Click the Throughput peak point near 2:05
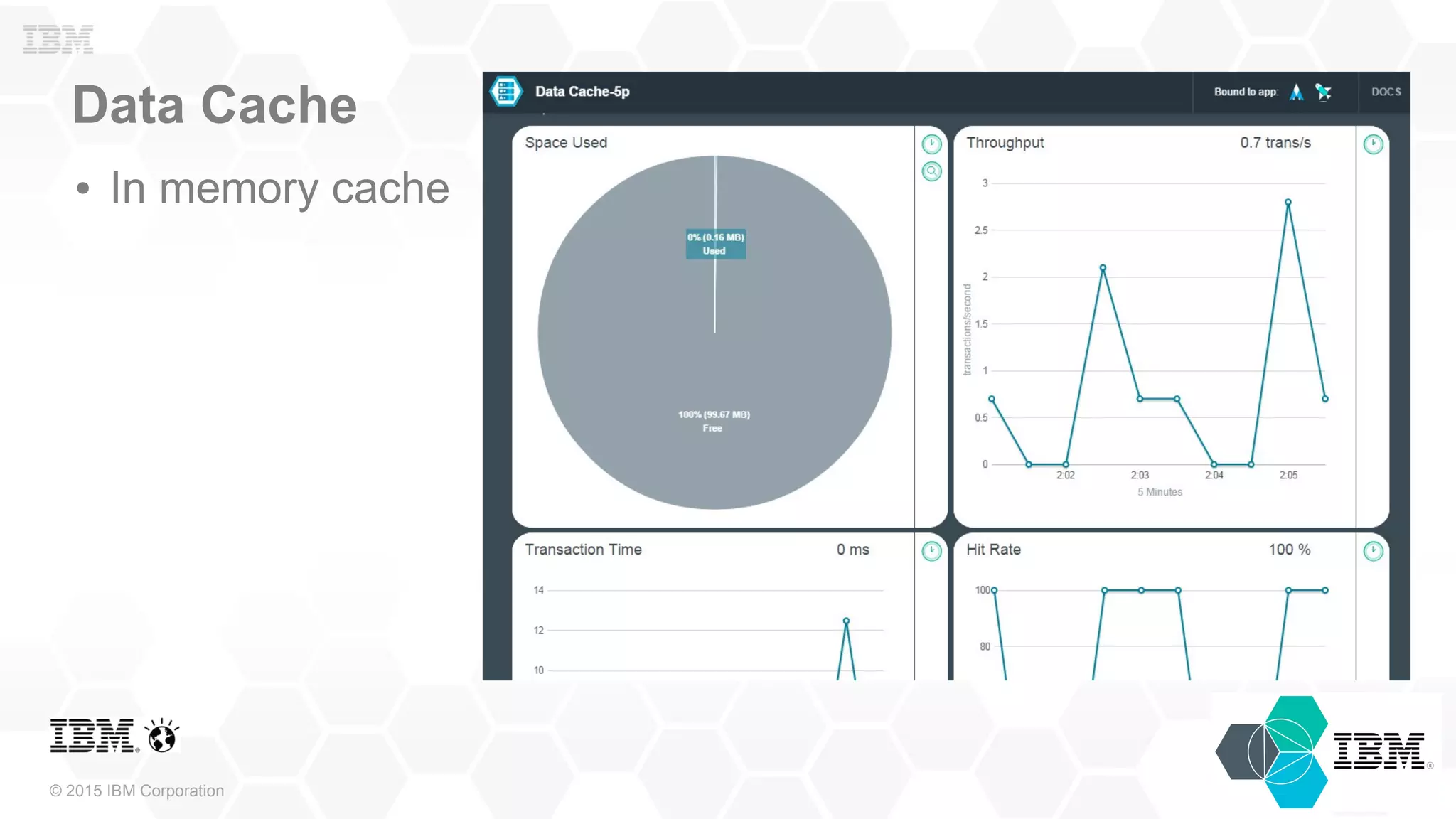Image resolution: width=1456 pixels, height=819 pixels. click(x=1288, y=203)
